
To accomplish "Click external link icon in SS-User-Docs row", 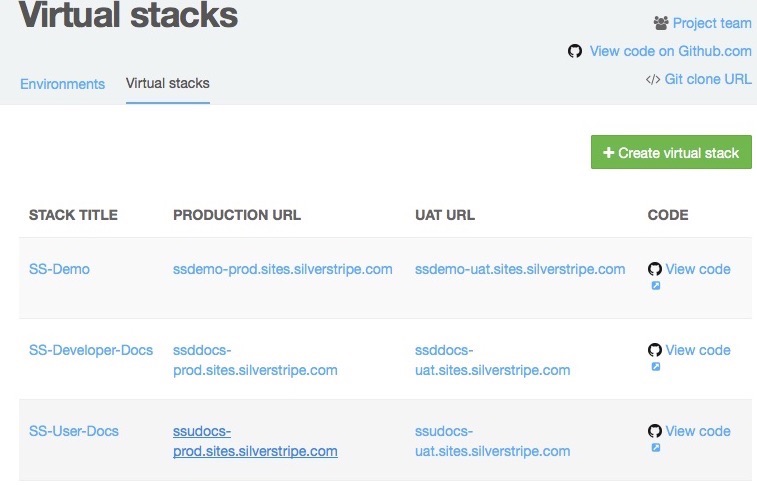I will tap(656, 448).
